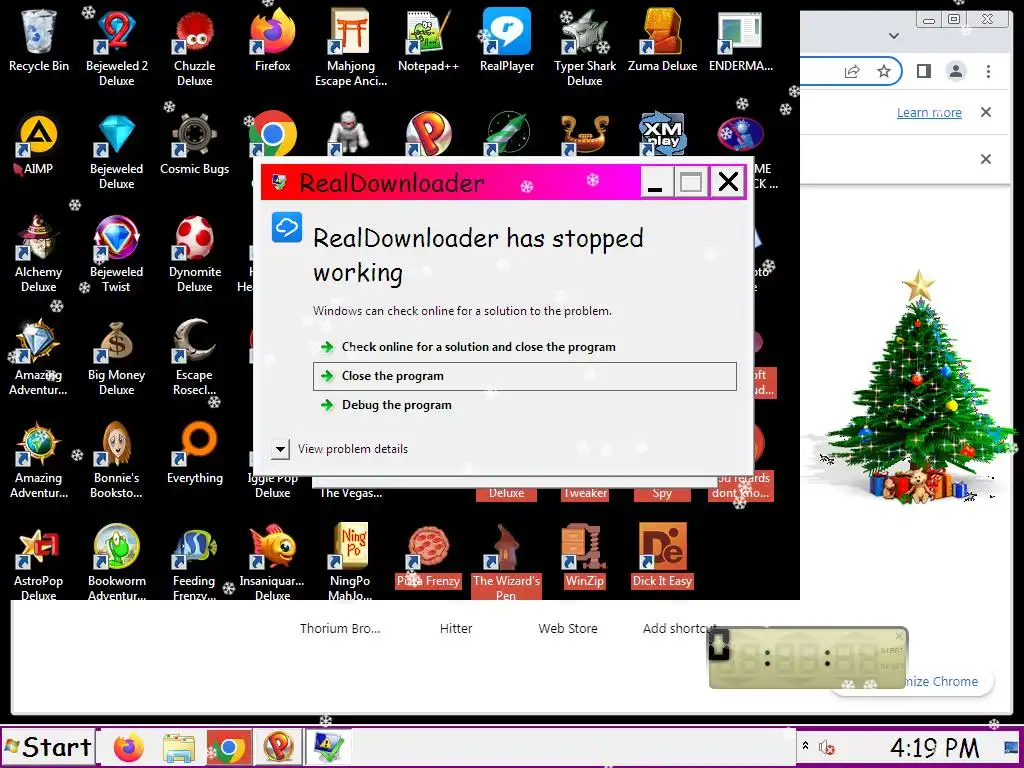
Task: Launch the Everything search shortcut
Action: pyautogui.click(x=195, y=453)
